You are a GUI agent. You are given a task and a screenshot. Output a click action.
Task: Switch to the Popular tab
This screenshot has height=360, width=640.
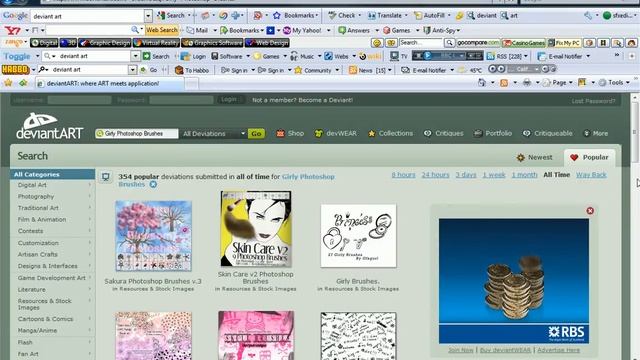click(589, 158)
